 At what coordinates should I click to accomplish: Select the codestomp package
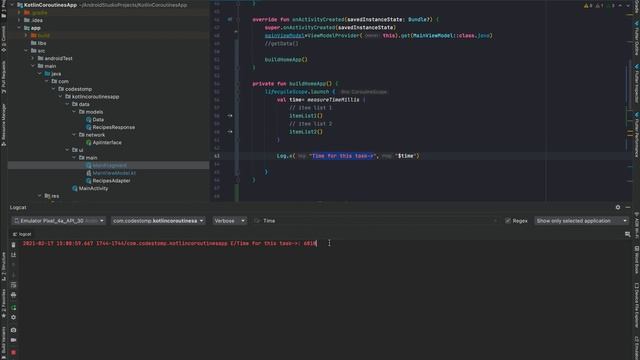pyautogui.click(x=75, y=89)
